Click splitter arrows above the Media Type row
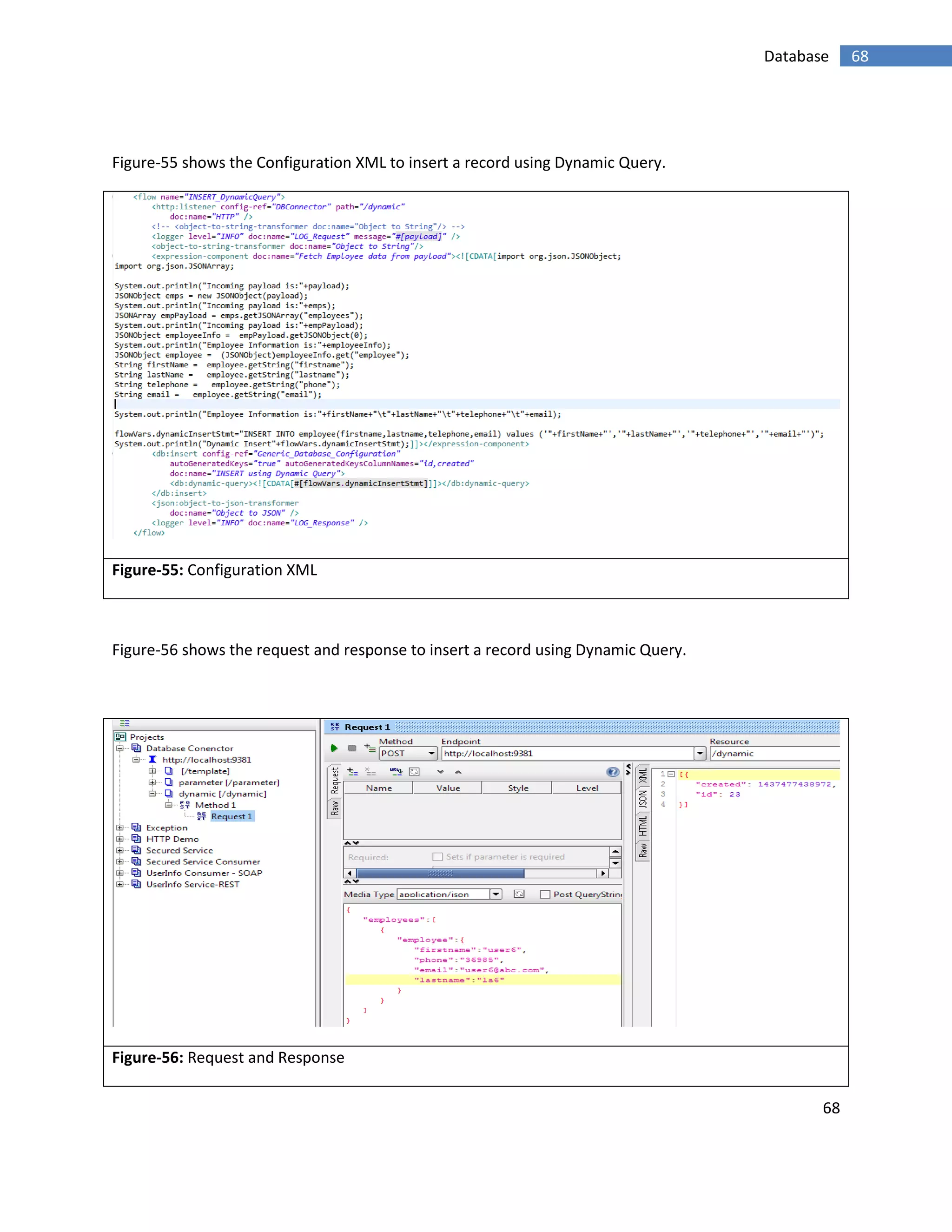This screenshot has height=1232, width=952. point(352,881)
